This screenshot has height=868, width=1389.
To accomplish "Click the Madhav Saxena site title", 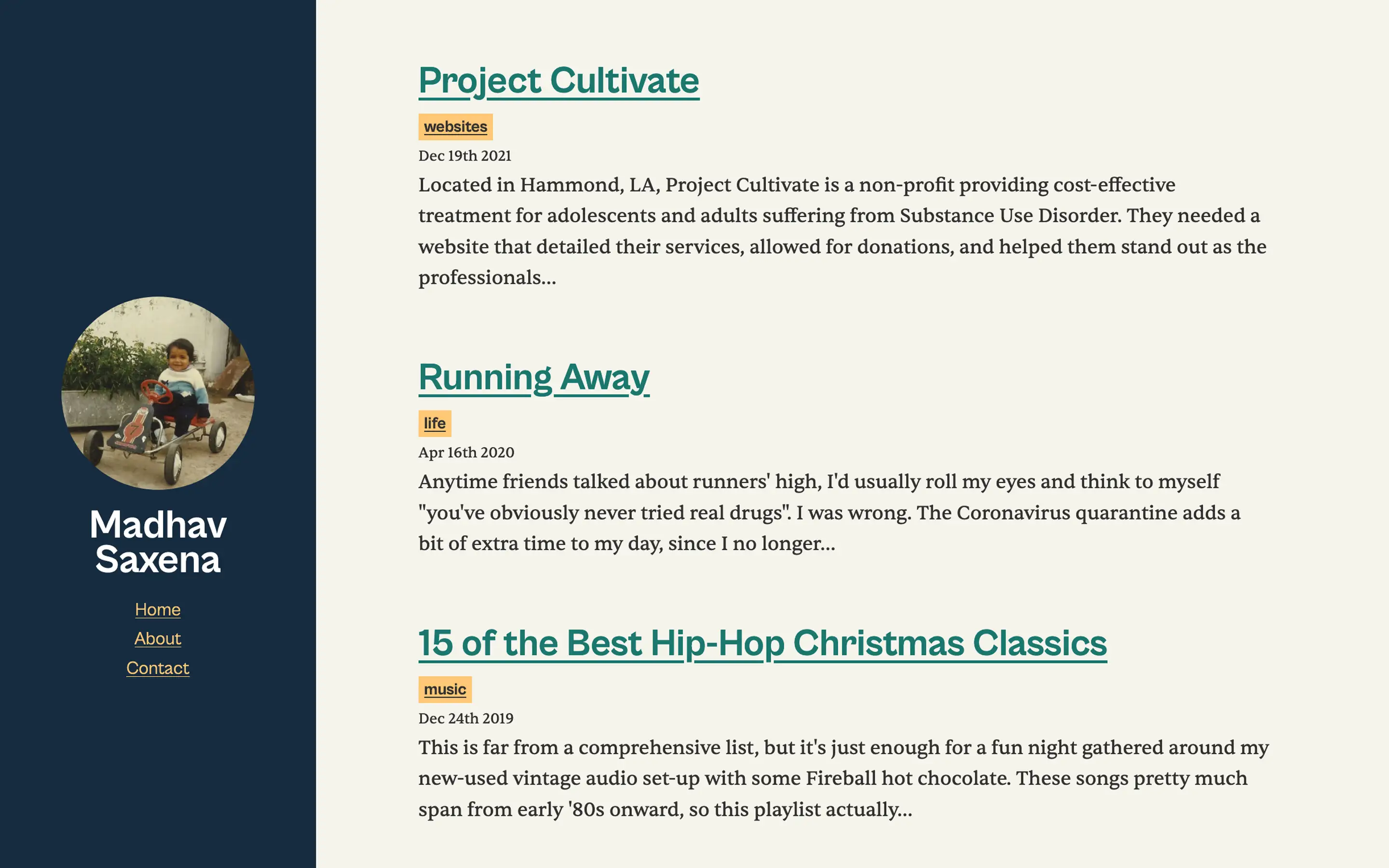I will [x=158, y=542].
